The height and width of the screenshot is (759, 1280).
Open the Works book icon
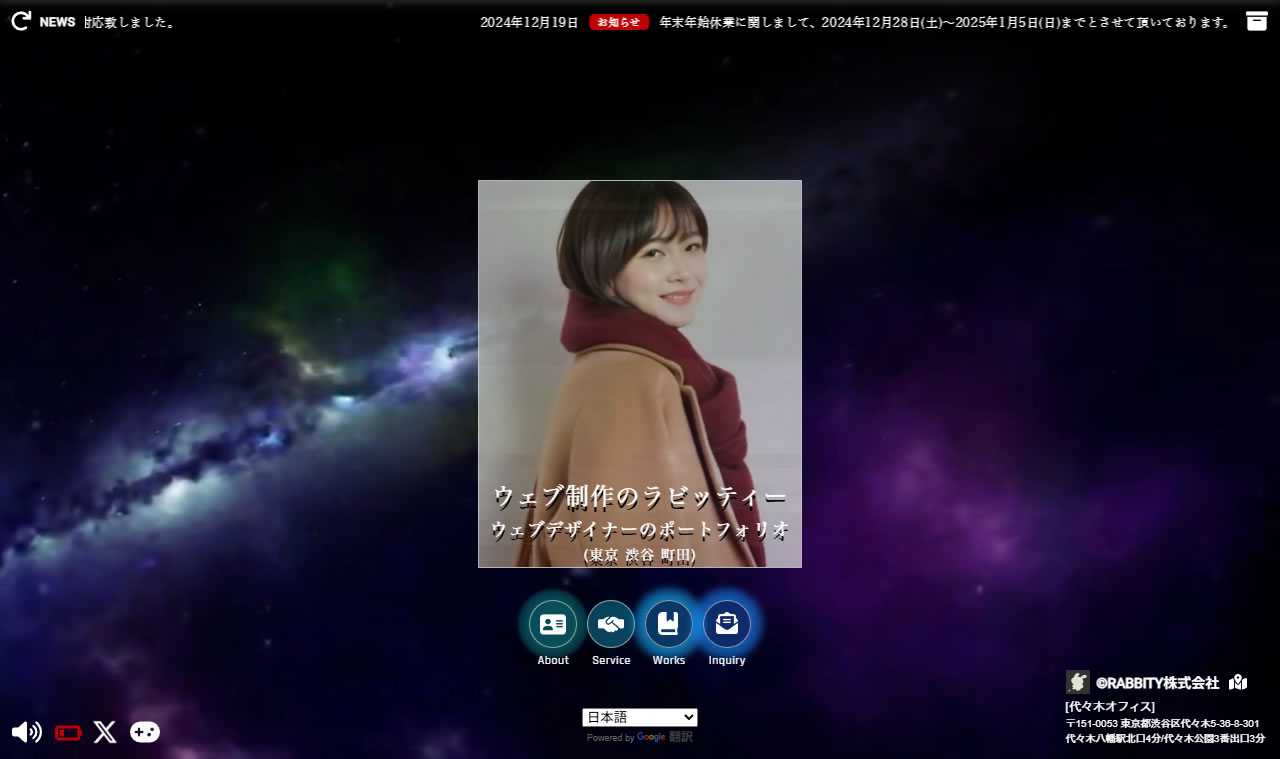click(x=669, y=624)
